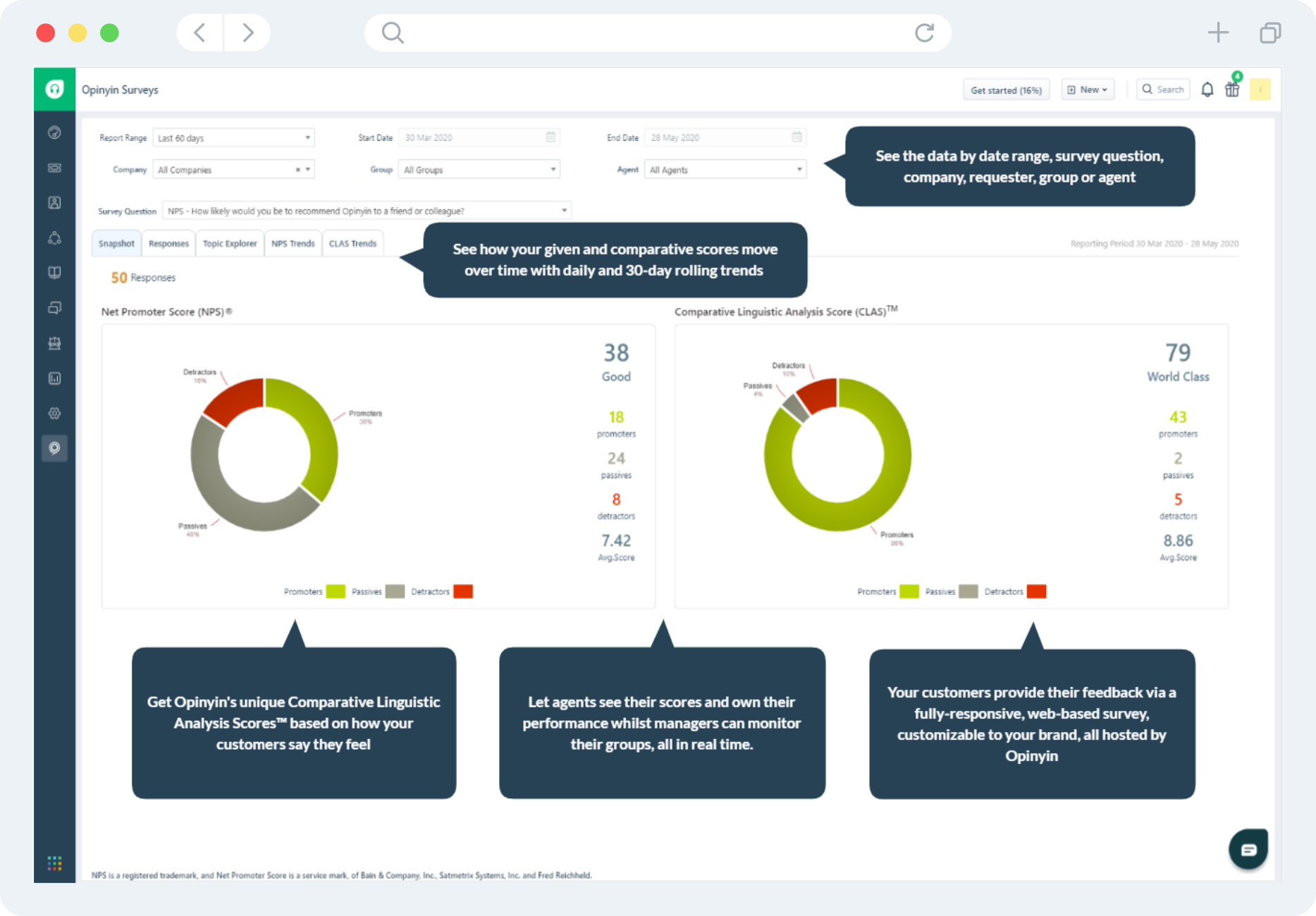Reload page with the browser refresh icon

[924, 32]
